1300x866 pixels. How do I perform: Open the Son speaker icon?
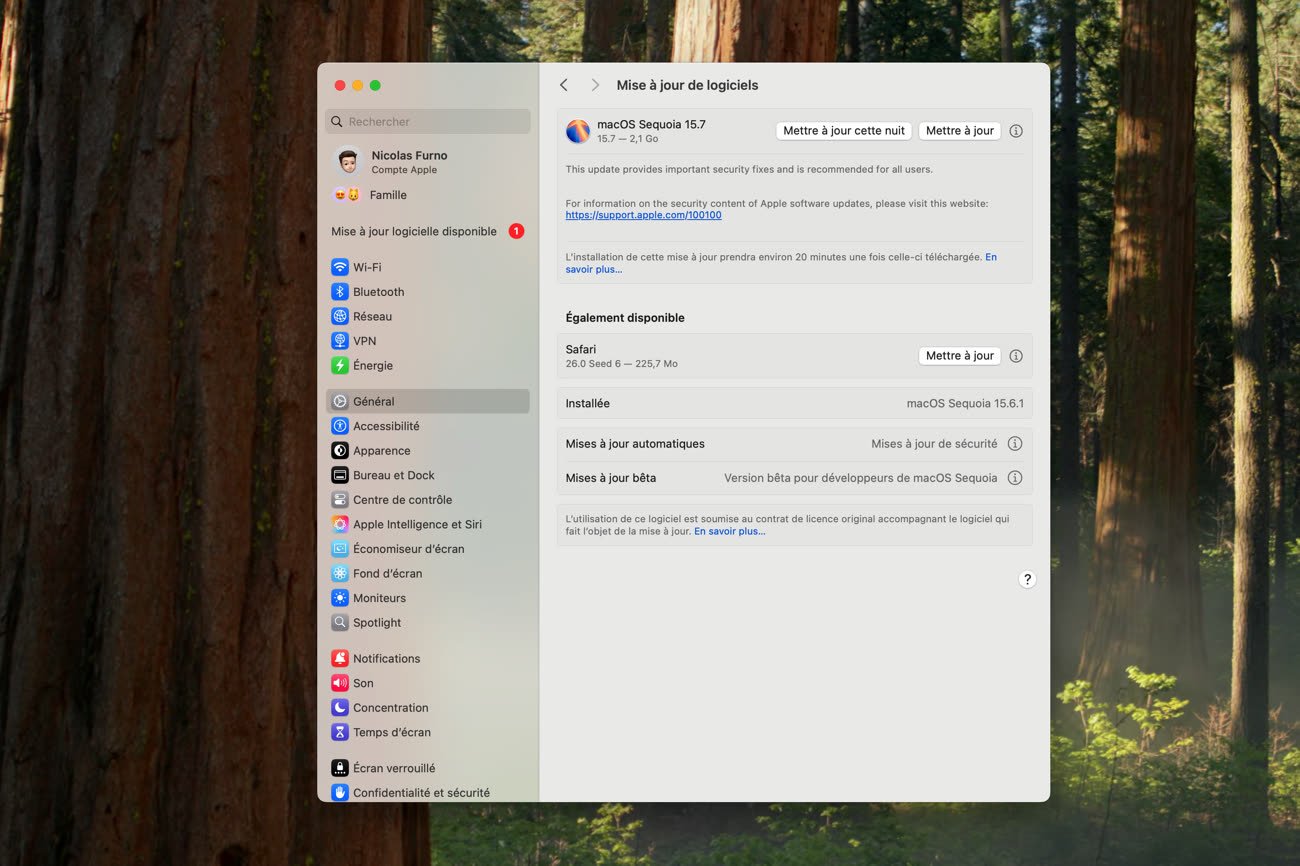click(x=340, y=683)
